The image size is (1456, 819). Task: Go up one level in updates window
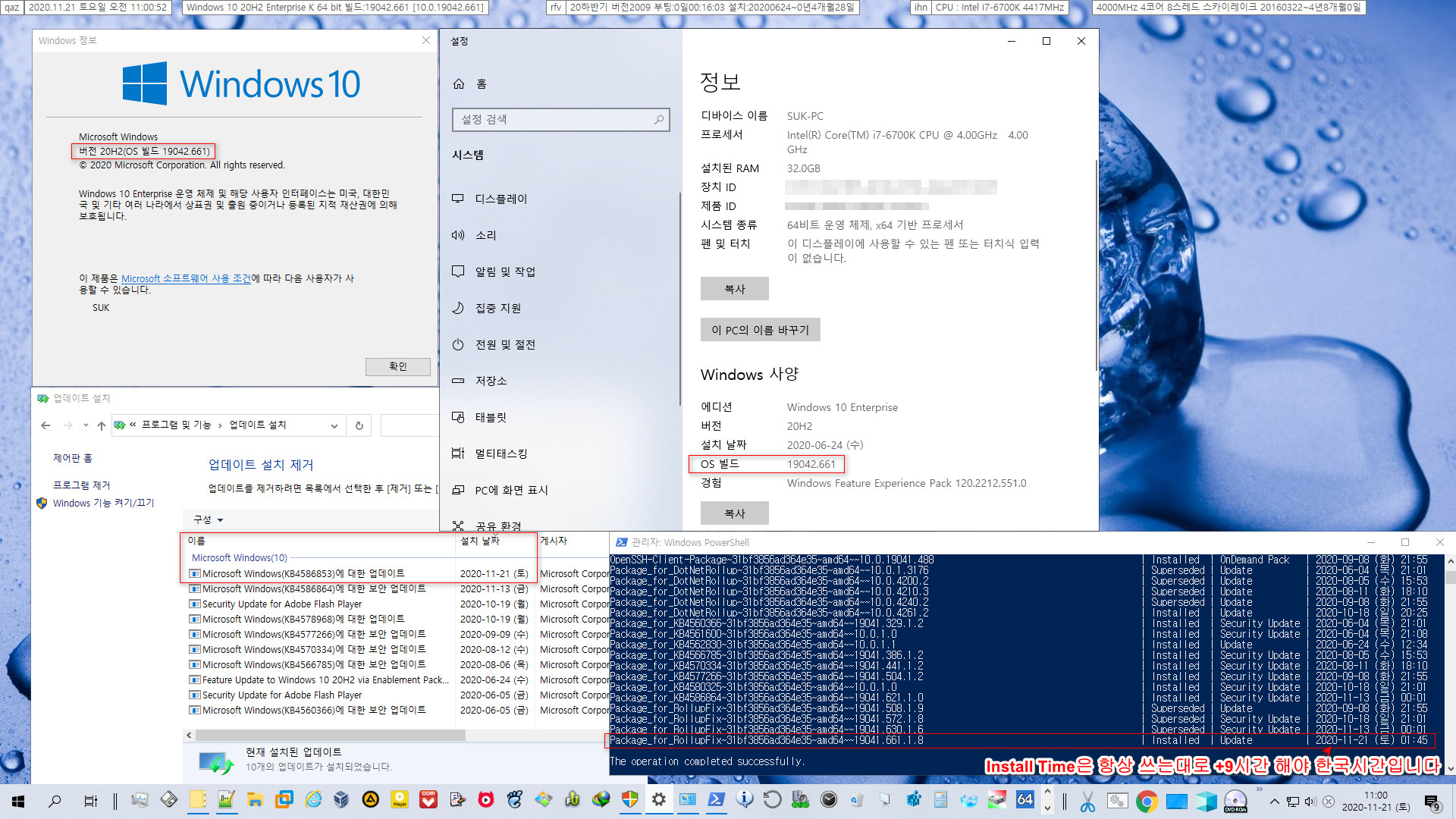click(x=102, y=425)
